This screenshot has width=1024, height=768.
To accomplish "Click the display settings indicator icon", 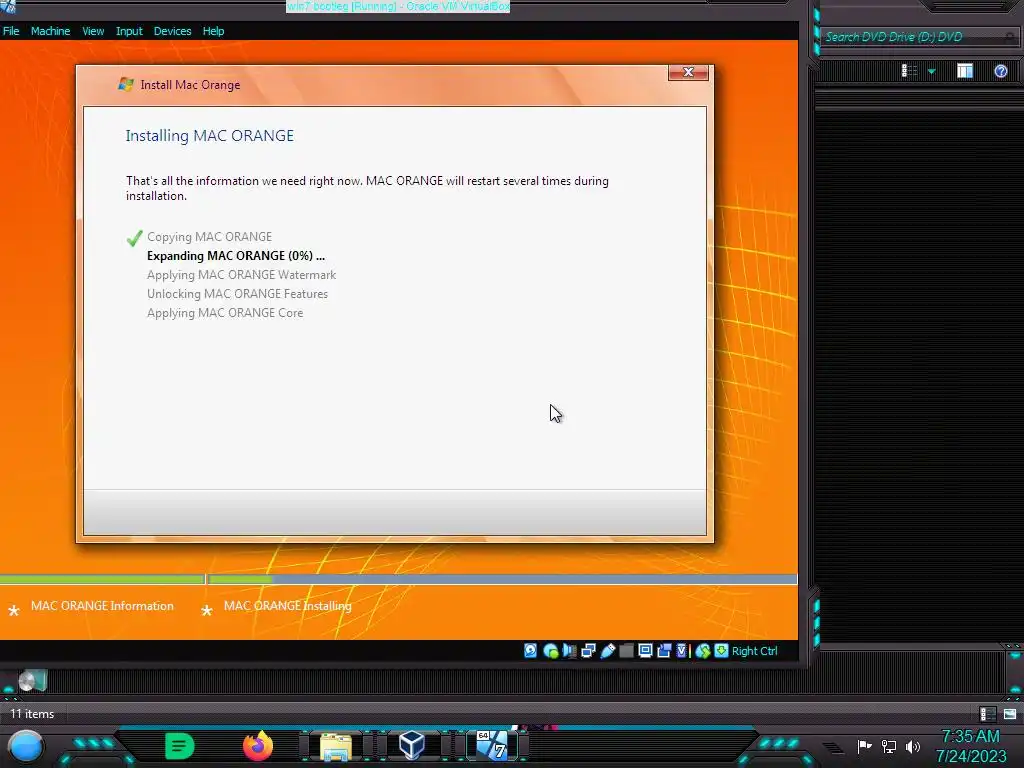I will point(645,650).
